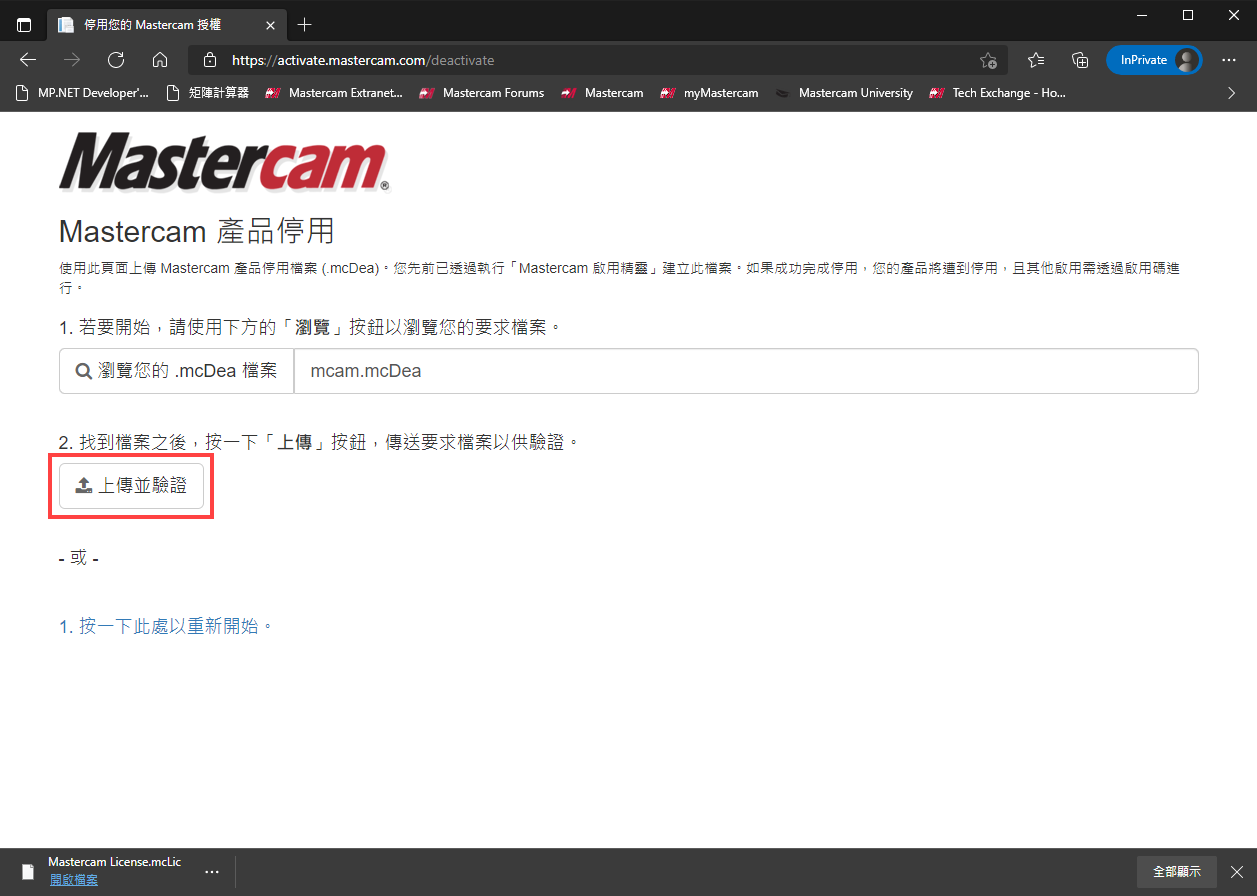The width and height of the screenshot is (1257, 896).
Task: Click the Mastercam logo
Action: pyautogui.click(x=223, y=162)
